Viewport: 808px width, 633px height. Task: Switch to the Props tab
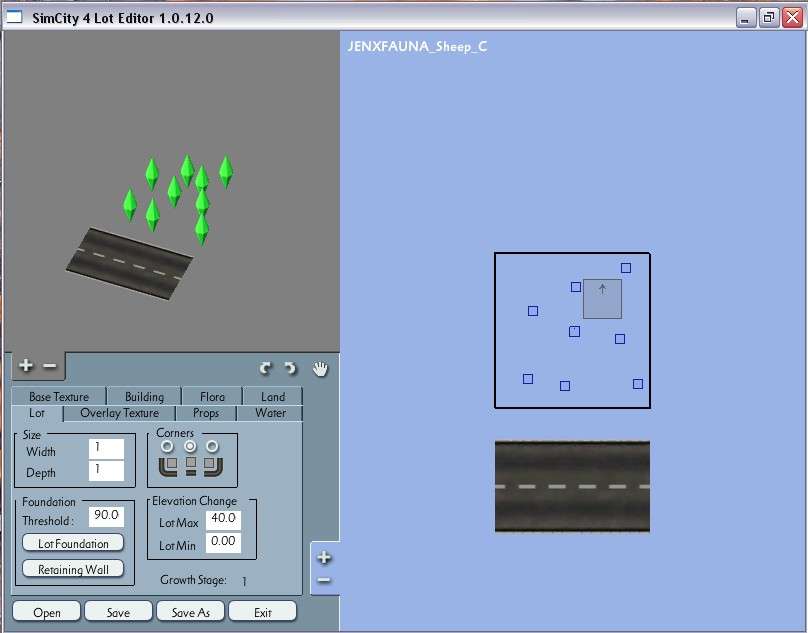click(x=206, y=413)
